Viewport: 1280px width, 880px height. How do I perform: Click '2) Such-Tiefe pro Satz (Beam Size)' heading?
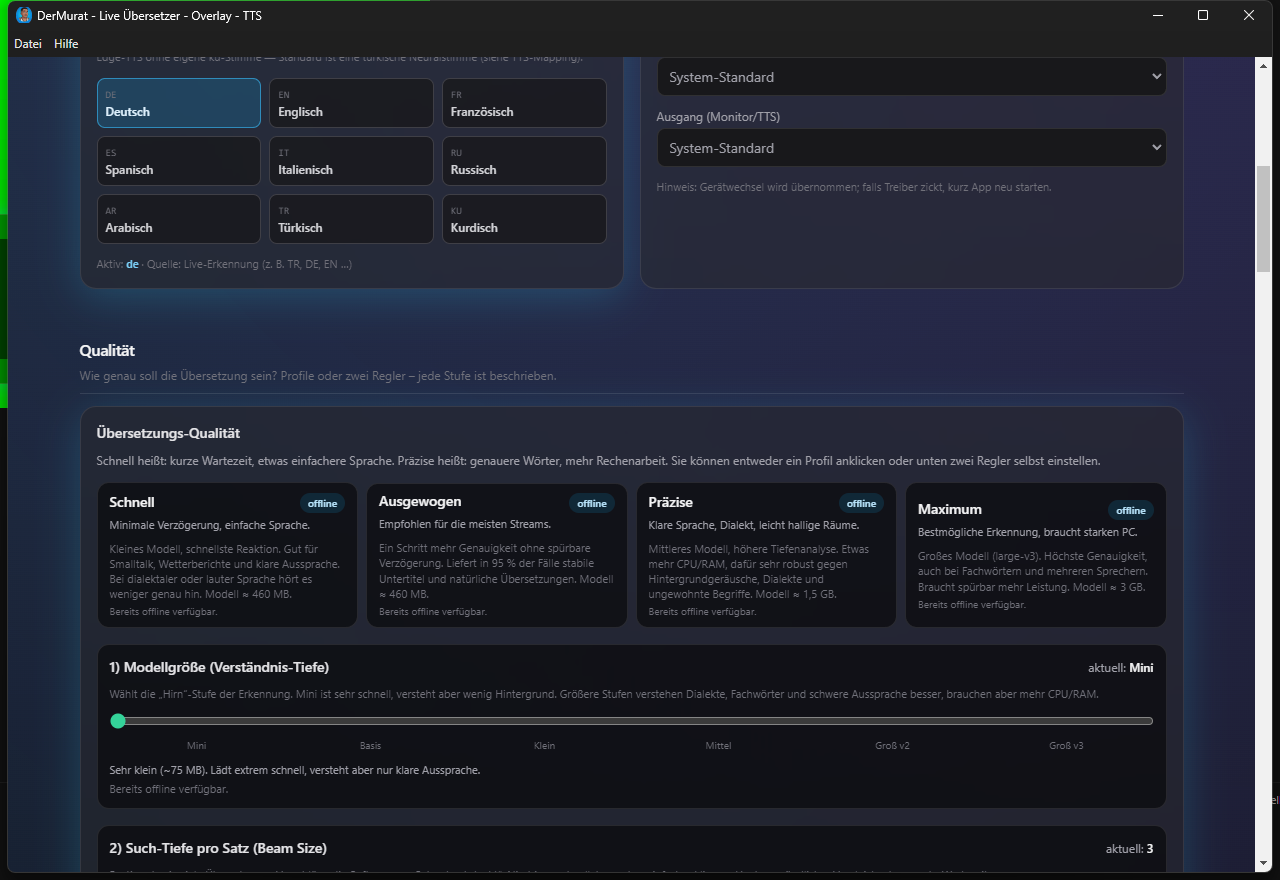(x=218, y=848)
